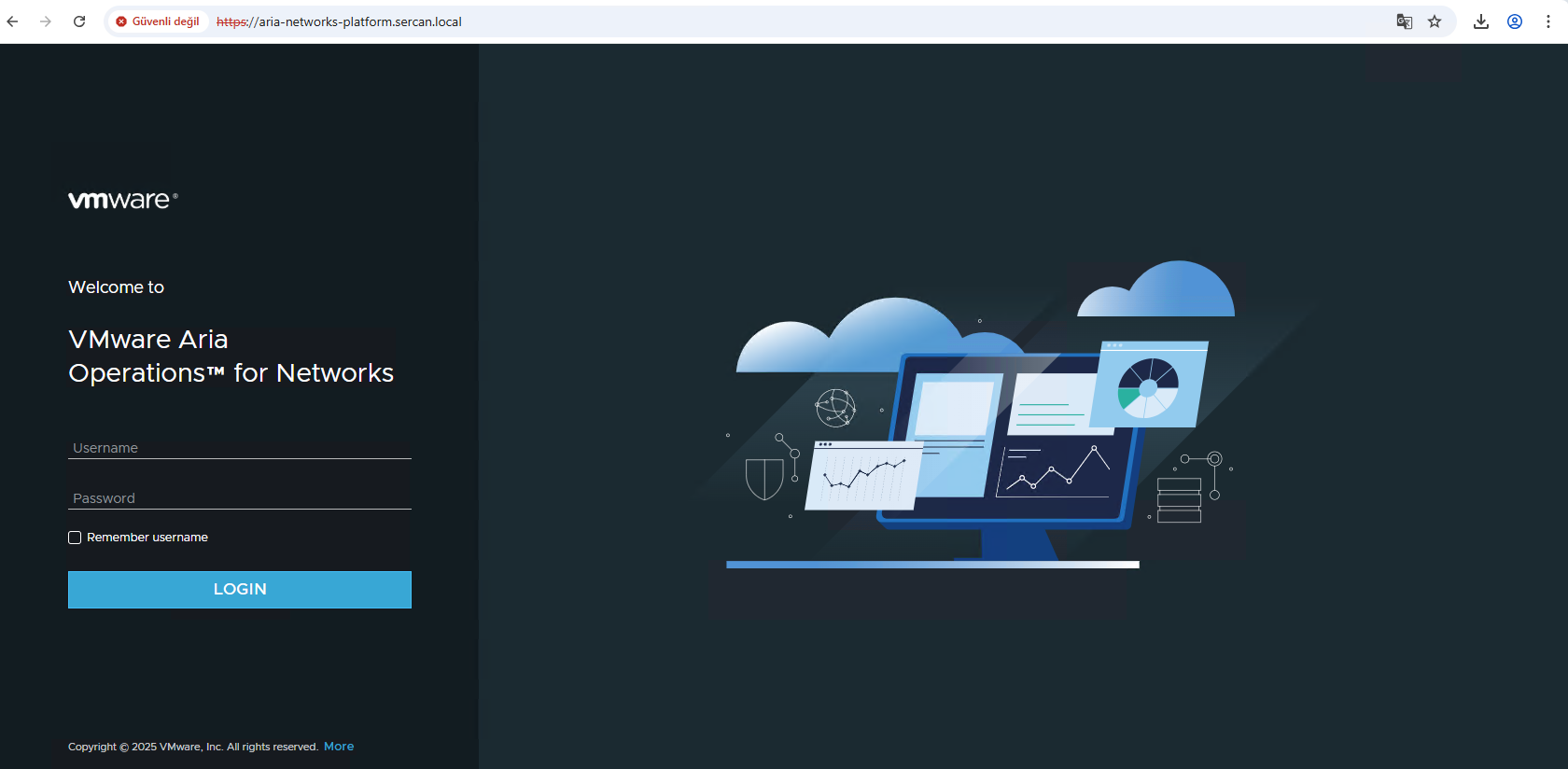Bookmark this page with the star icon
The height and width of the screenshot is (769, 1568).
[1435, 21]
